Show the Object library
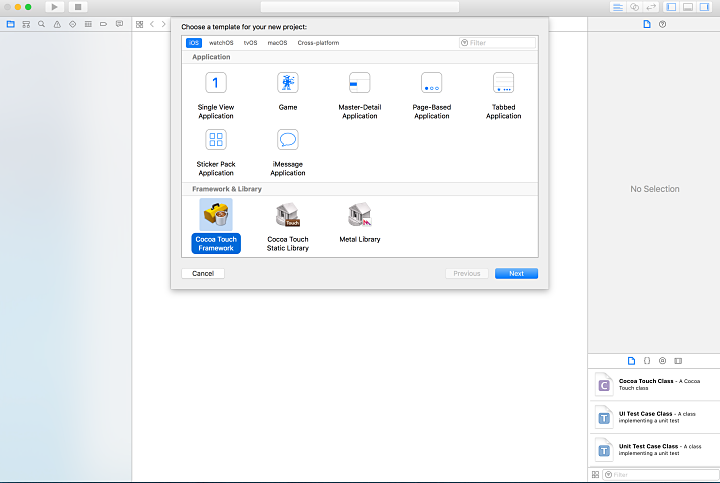This screenshot has width=720, height=483. click(x=662, y=361)
